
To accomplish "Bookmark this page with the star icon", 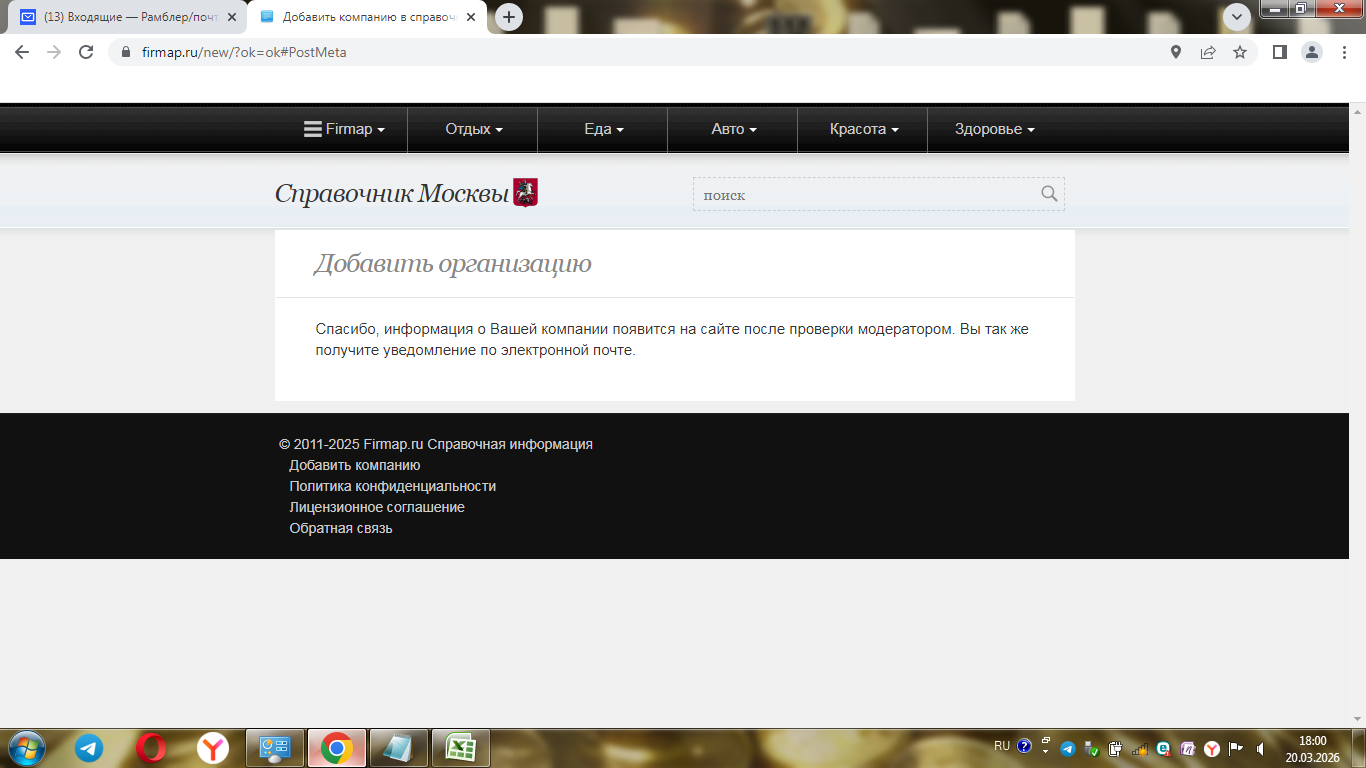I will [1240, 52].
